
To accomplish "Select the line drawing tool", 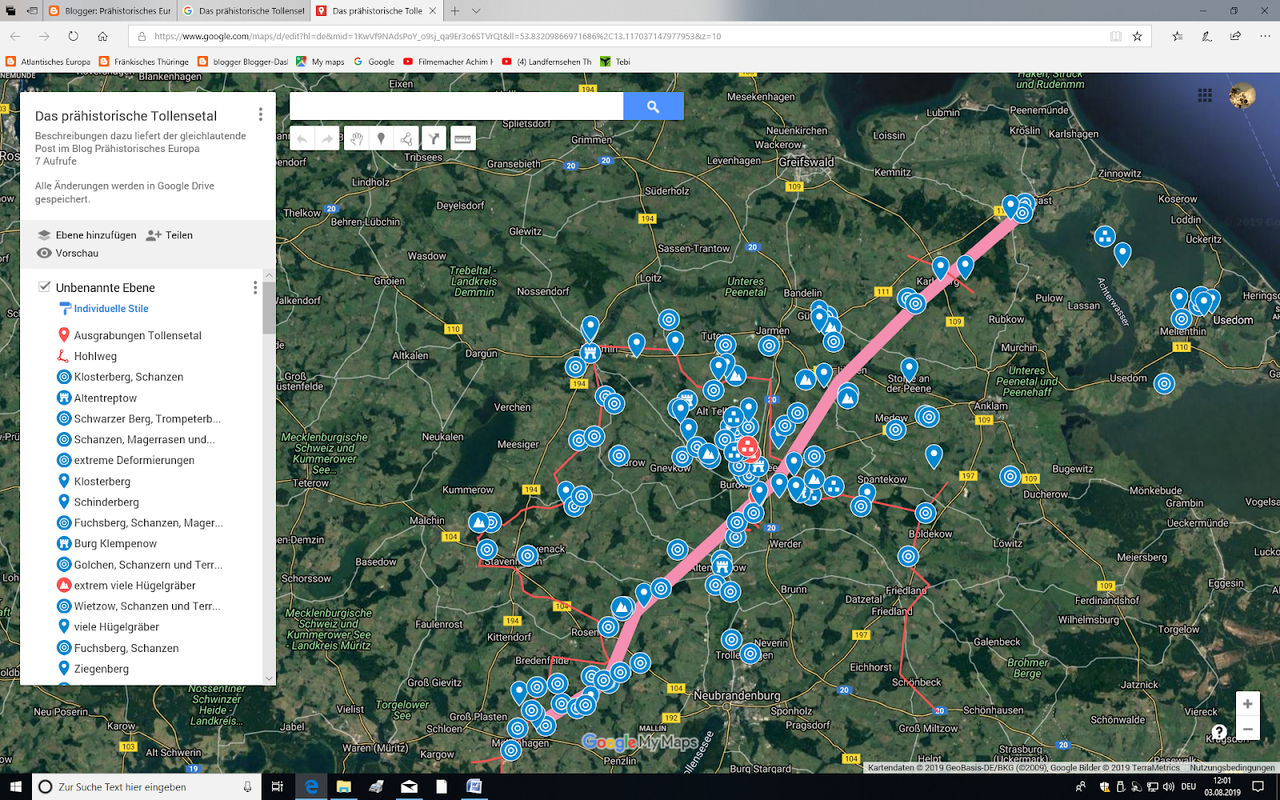I will [407, 138].
